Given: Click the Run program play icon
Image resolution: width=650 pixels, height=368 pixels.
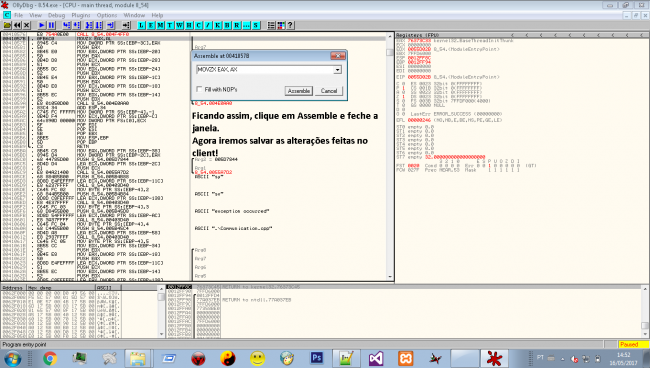Looking at the screenshot, I should click(x=41, y=25).
